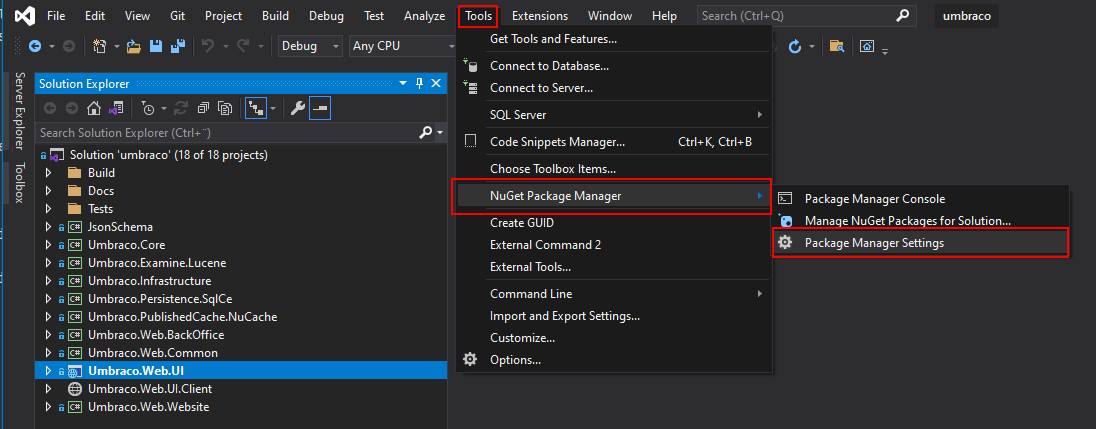Click the Navigate Backward arrow icon

pyautogui.click(x=34, y=46)
